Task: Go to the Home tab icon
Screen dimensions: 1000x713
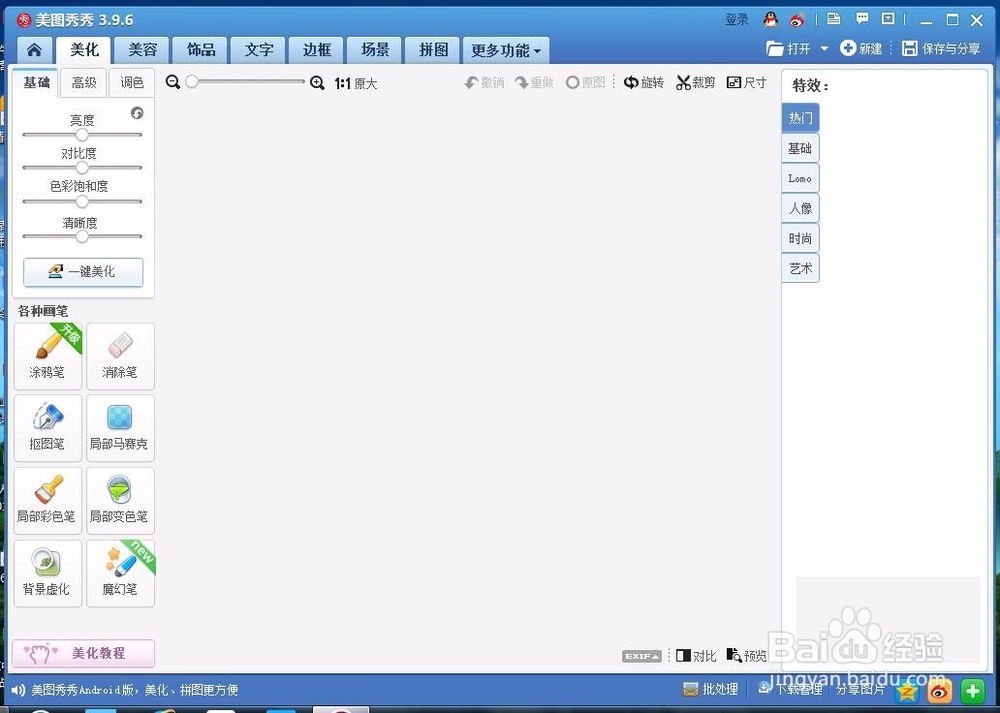Action: (34, 50)
